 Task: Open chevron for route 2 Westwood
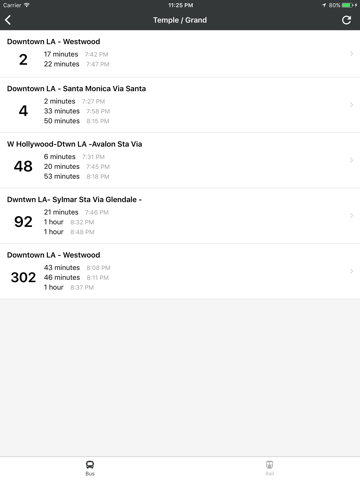tap(351, 54)
